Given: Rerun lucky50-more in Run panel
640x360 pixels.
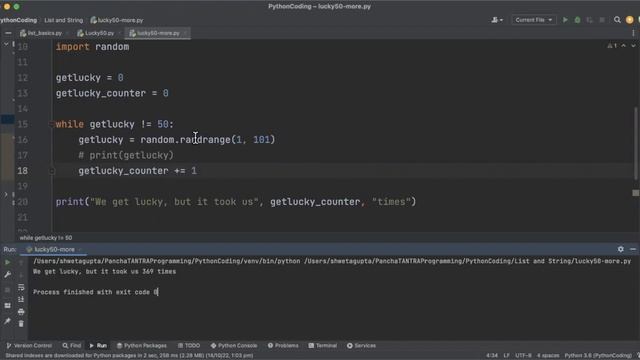Looking at the screenshot, I should pos(7,262).
